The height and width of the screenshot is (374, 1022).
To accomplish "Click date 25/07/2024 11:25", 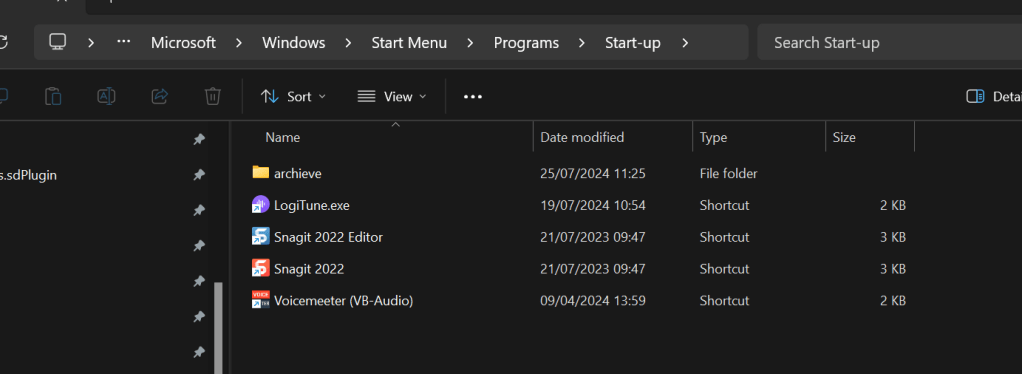I will (592, 174).
